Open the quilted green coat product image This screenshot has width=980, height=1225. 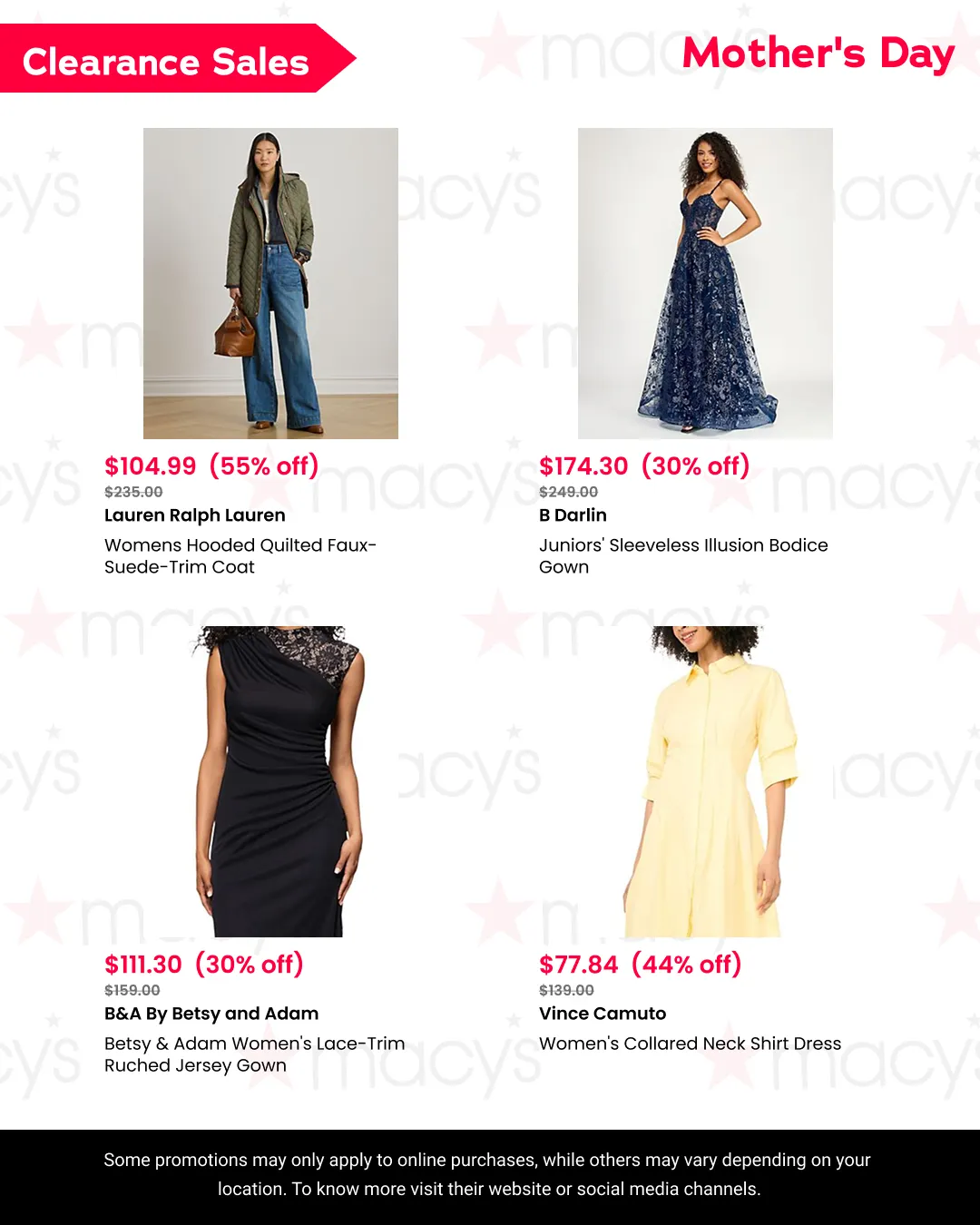tap(270, 283)
